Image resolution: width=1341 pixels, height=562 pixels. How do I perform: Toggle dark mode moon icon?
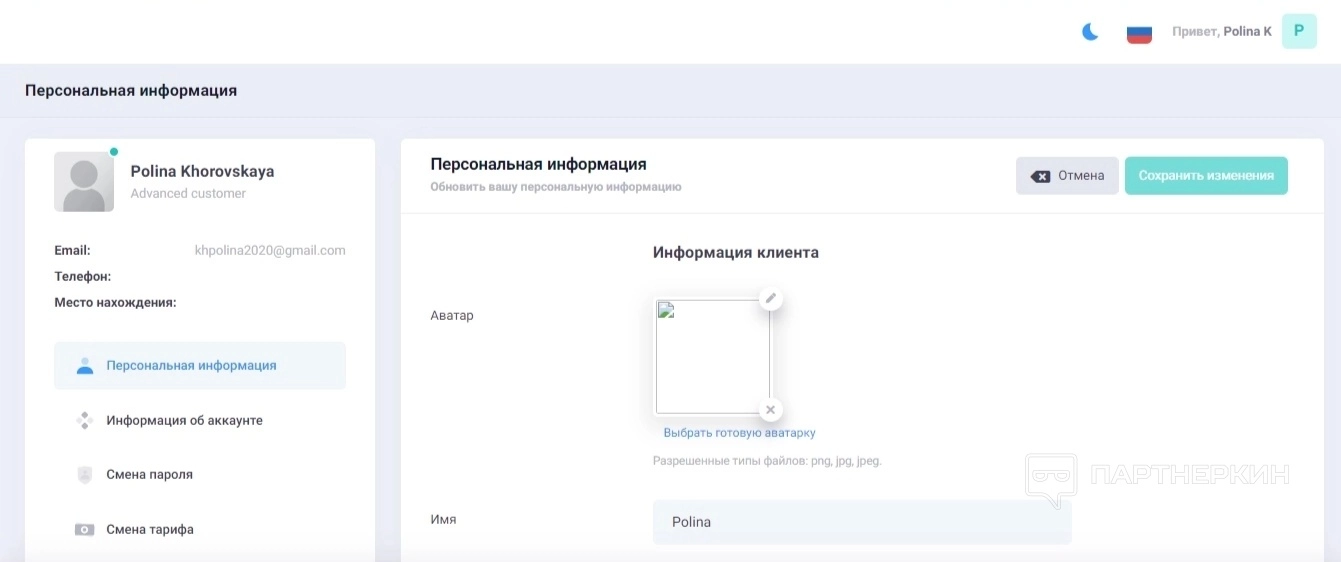(1090, 32)
